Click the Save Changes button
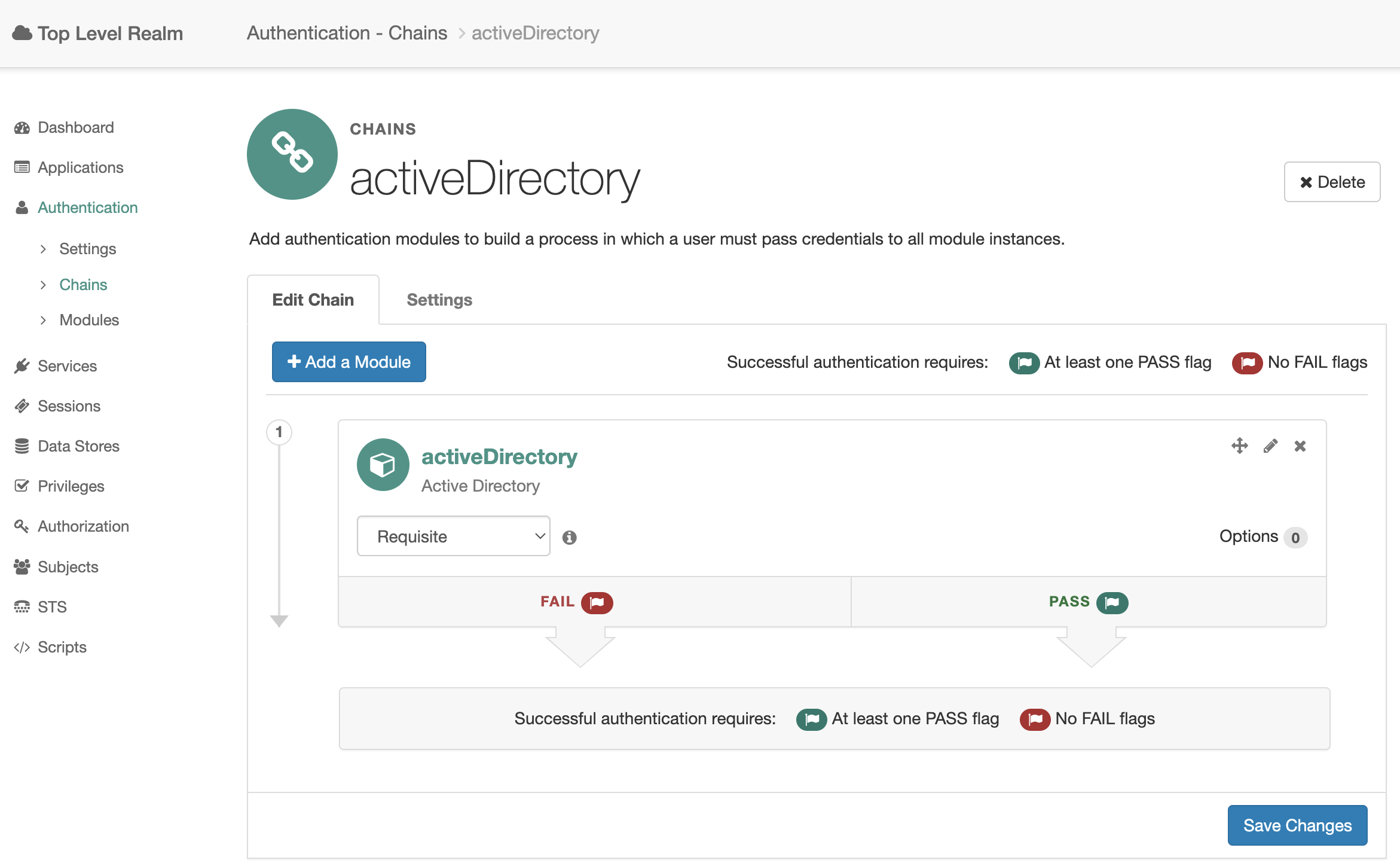 point(1297,825)
